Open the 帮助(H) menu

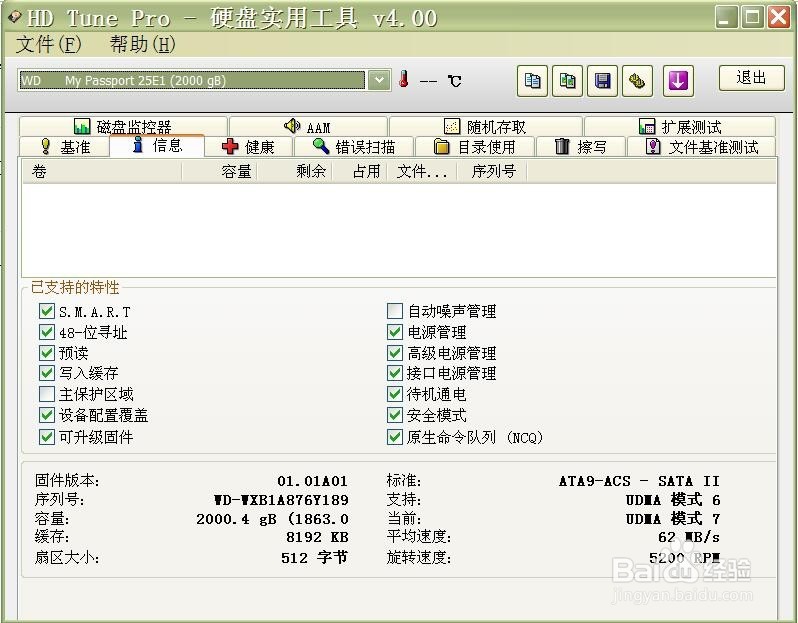tap(142, 44)
